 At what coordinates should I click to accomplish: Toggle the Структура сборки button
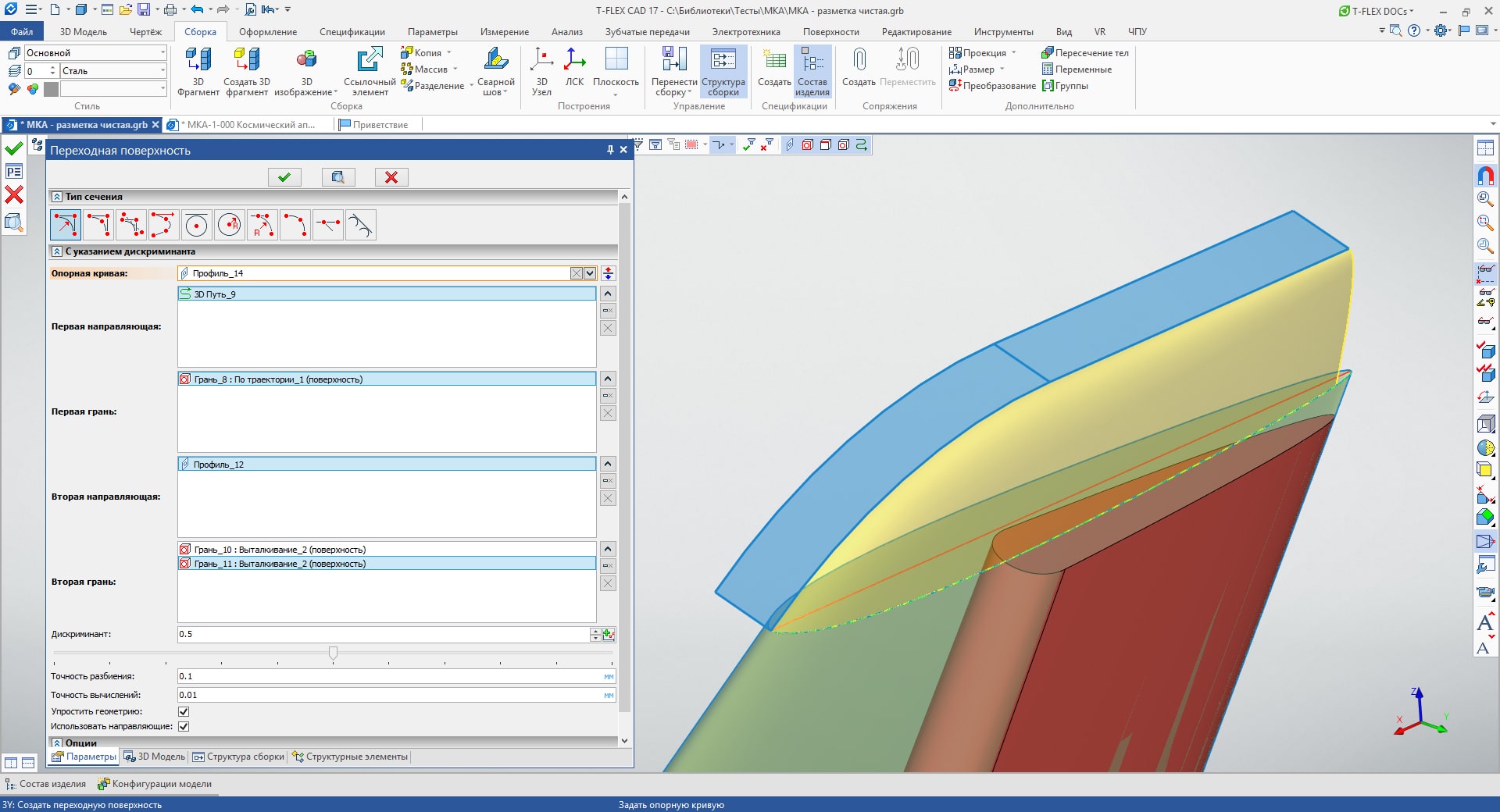point(723,71)
